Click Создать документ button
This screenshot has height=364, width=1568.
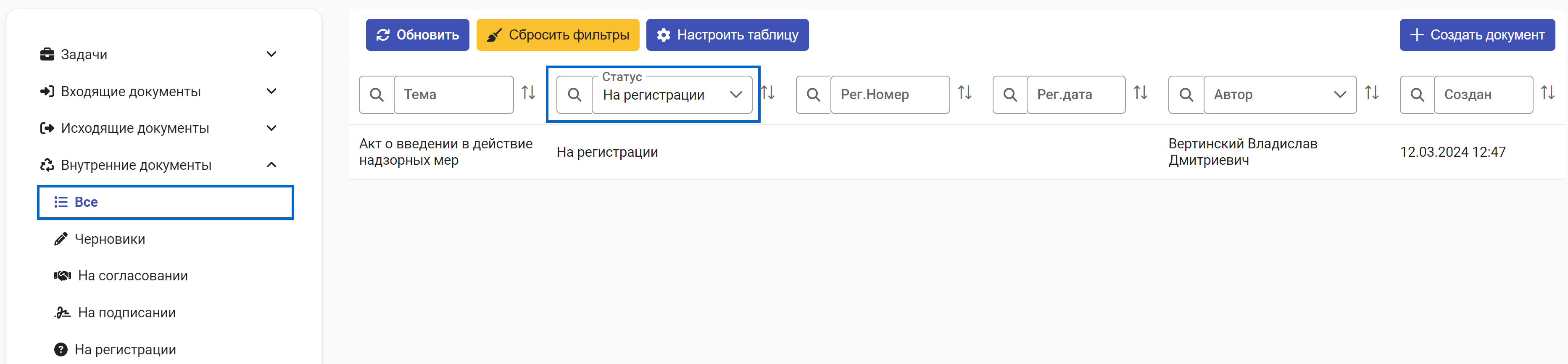[x=1477, y=35]
